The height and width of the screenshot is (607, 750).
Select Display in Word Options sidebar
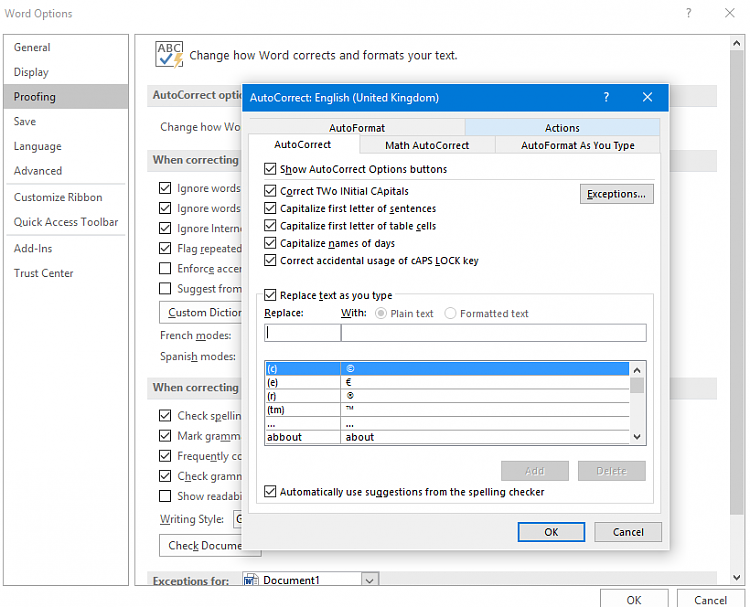tap(66, 72)
